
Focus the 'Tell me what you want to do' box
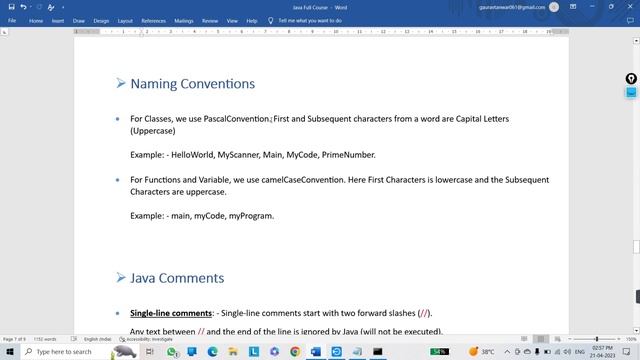pyautogui.click(x=310, y=20)
